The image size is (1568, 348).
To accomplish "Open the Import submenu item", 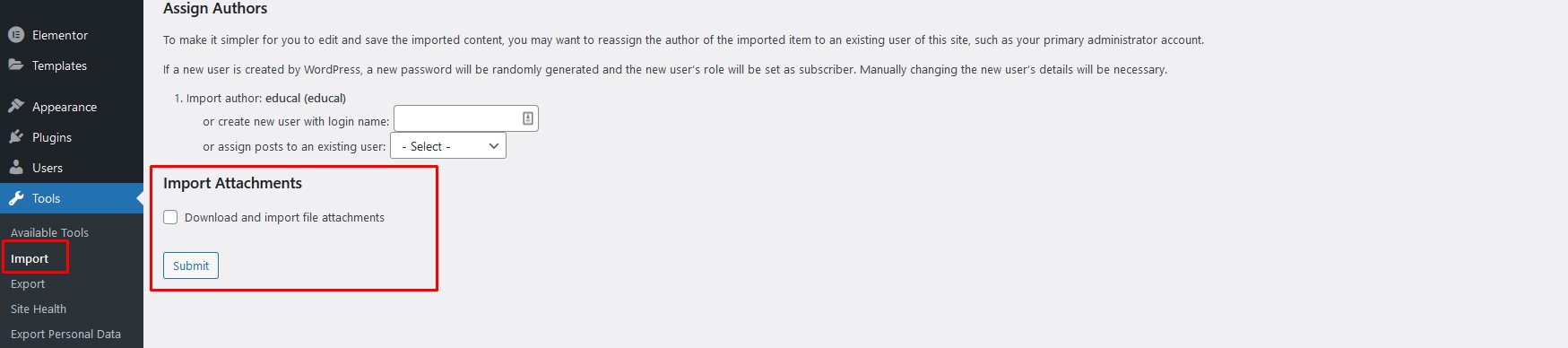I will [30, 258].
